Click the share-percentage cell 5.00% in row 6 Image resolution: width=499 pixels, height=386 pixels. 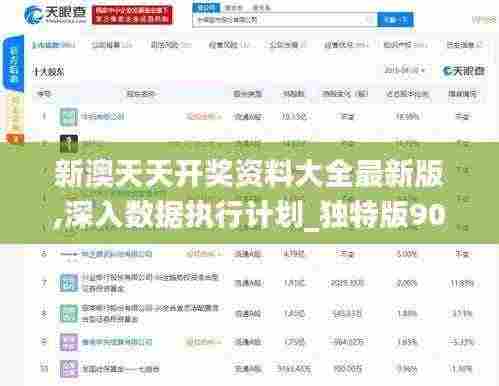point(407,254)
